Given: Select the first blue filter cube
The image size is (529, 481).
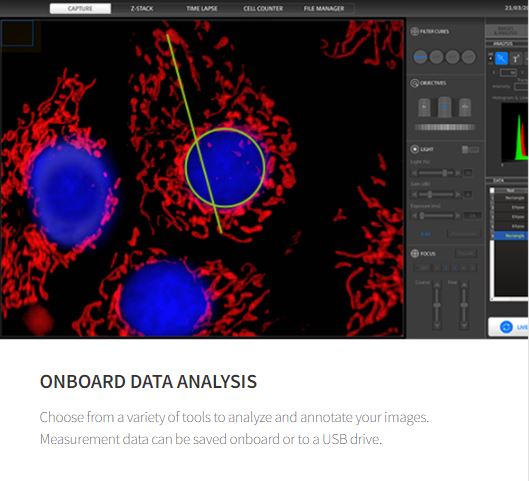Looking at the screenshot, I should (x=420, y=57).
